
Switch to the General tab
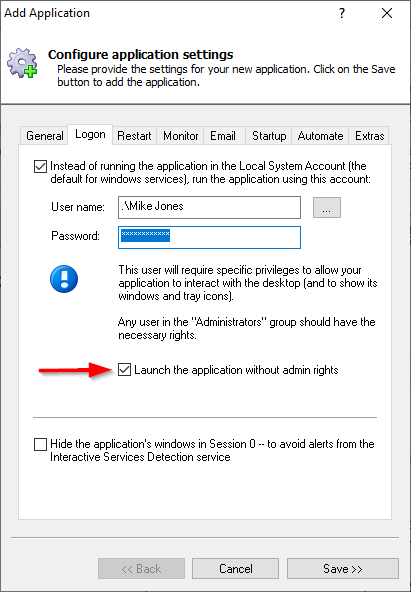[x=45, y=136]
